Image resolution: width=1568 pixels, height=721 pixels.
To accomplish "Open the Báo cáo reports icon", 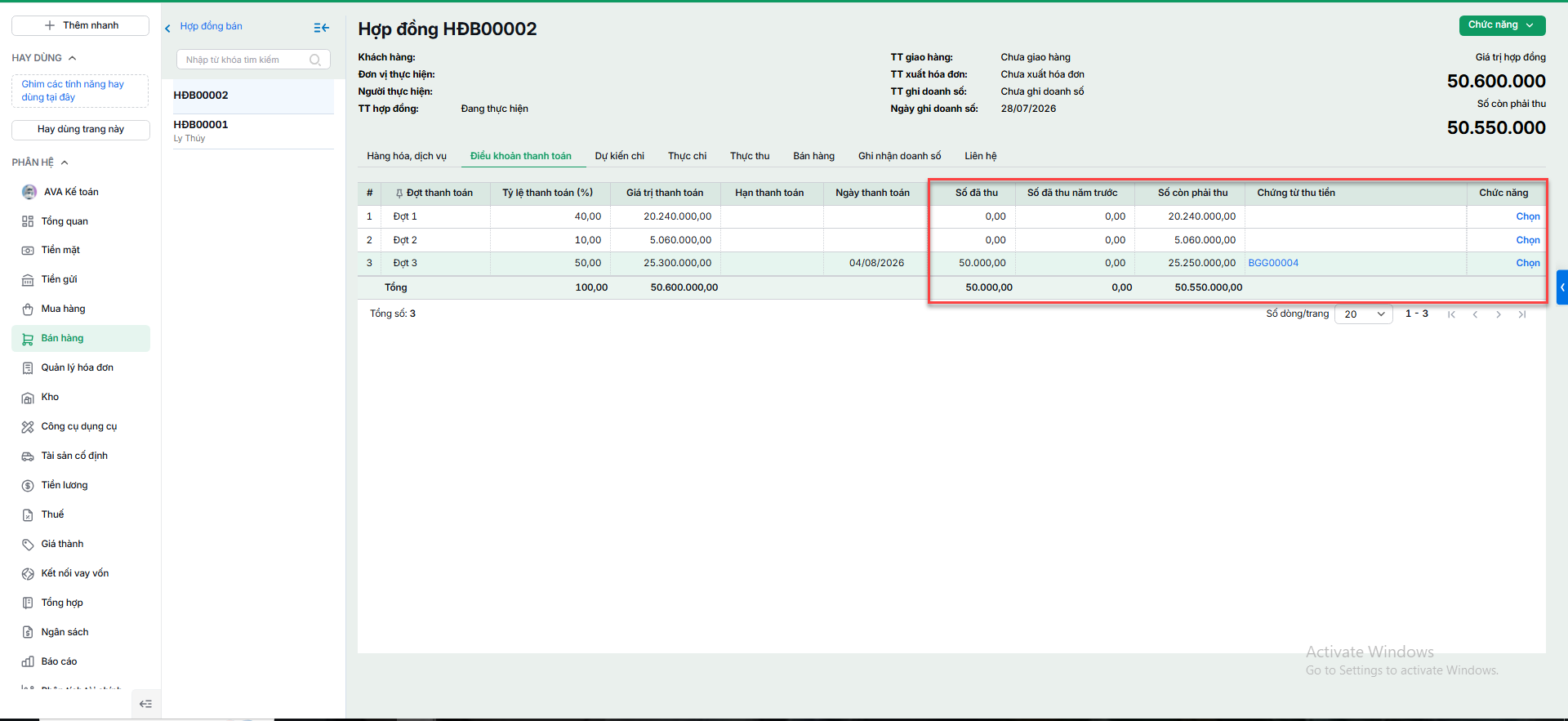I will tap(28, 662).
